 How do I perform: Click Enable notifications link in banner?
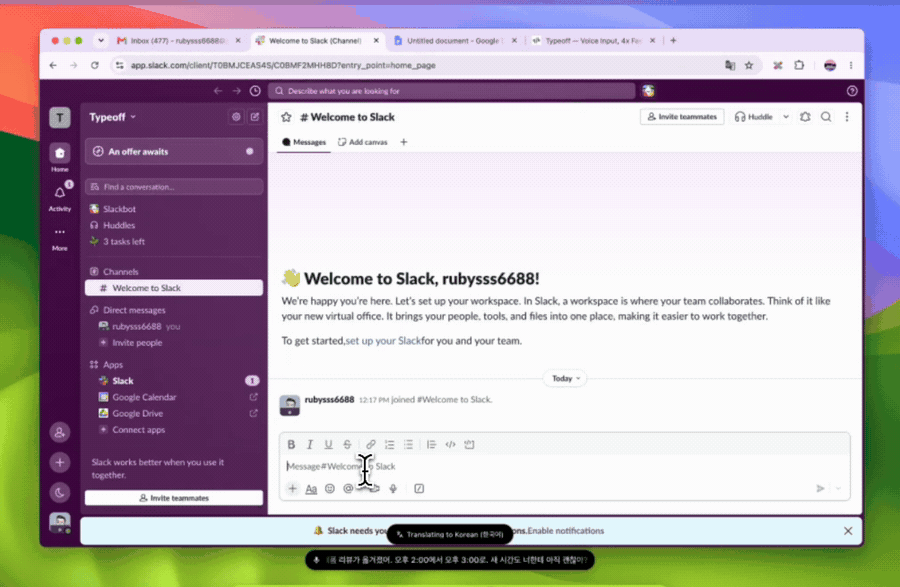(566, 531)
